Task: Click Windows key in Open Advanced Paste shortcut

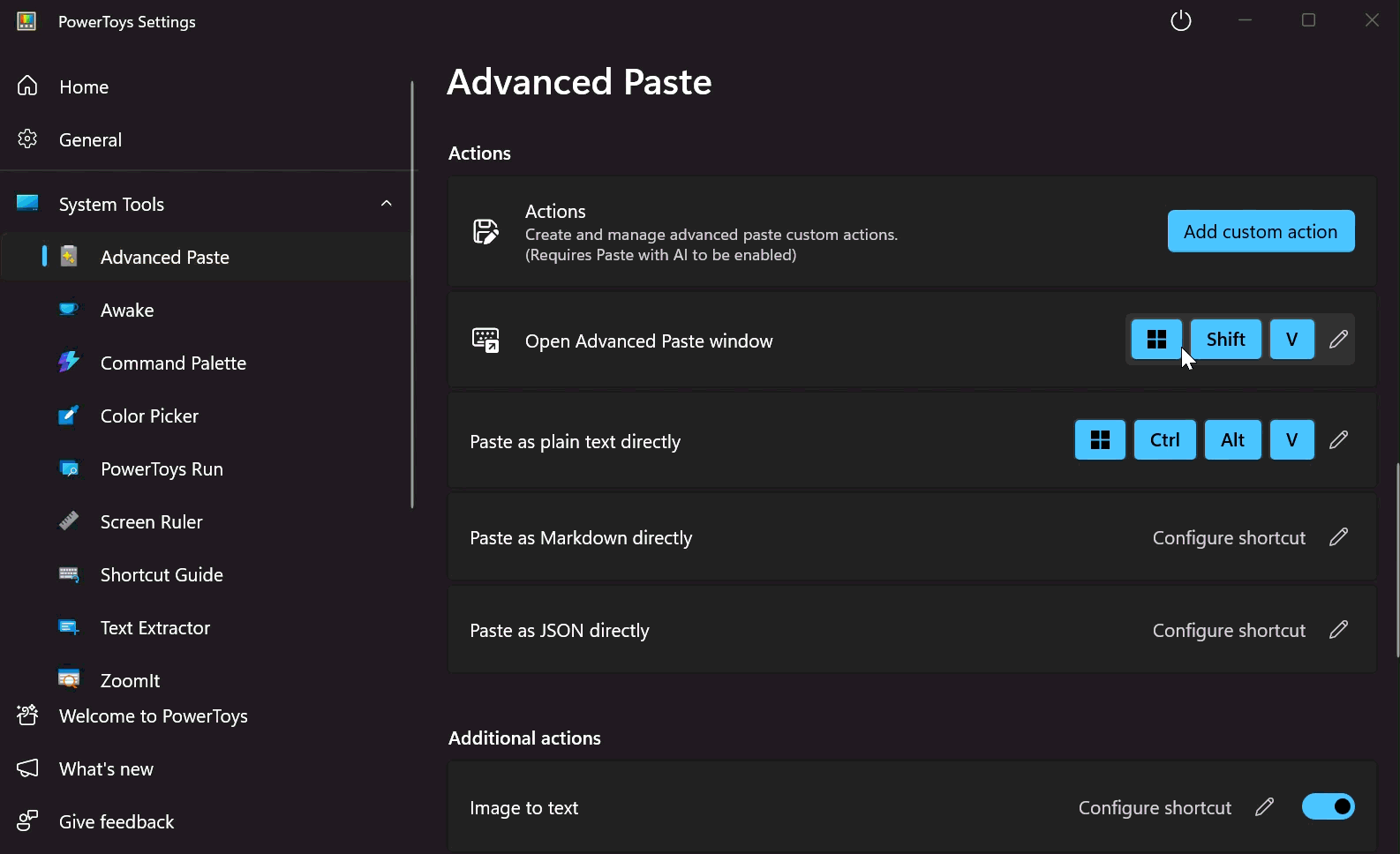Action: click(x=1156, y=339)
